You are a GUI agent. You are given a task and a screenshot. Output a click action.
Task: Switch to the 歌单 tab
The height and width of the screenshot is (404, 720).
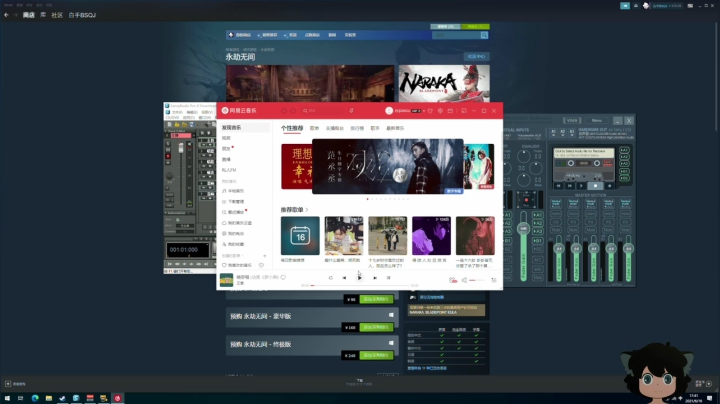(x=315, y=128)
